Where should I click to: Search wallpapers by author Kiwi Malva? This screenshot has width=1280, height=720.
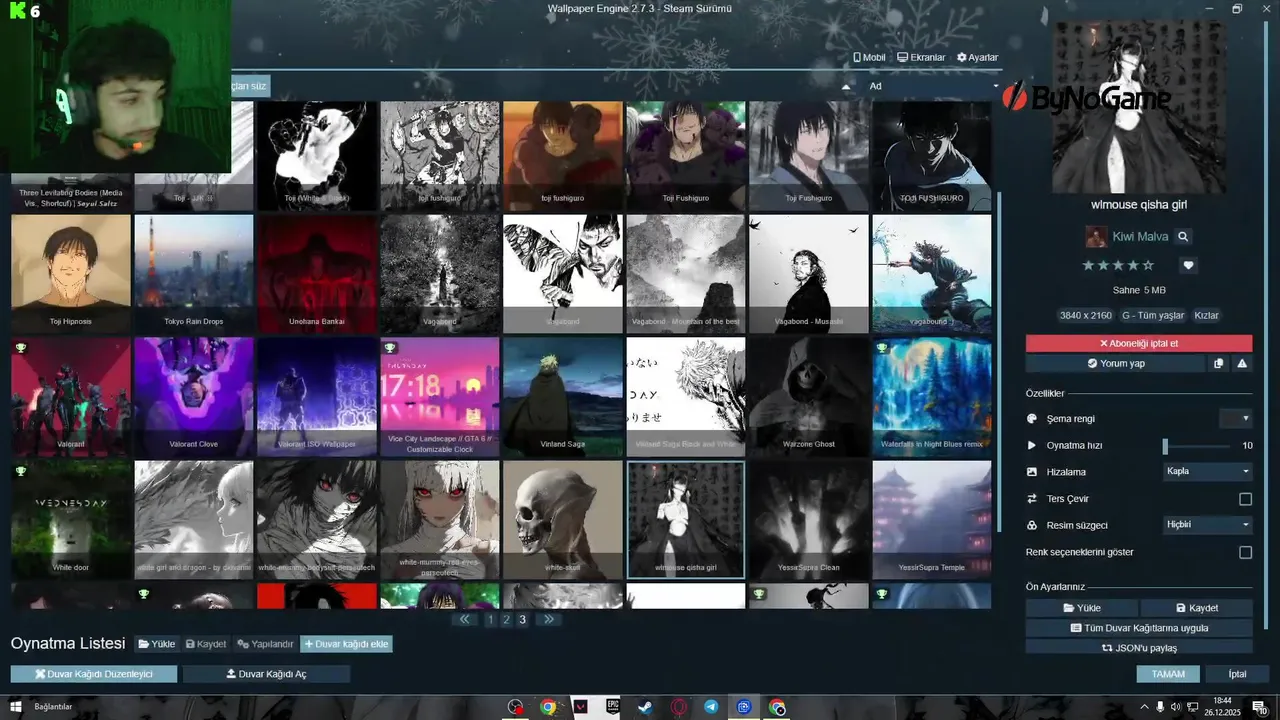click(x=1183, y=237)
